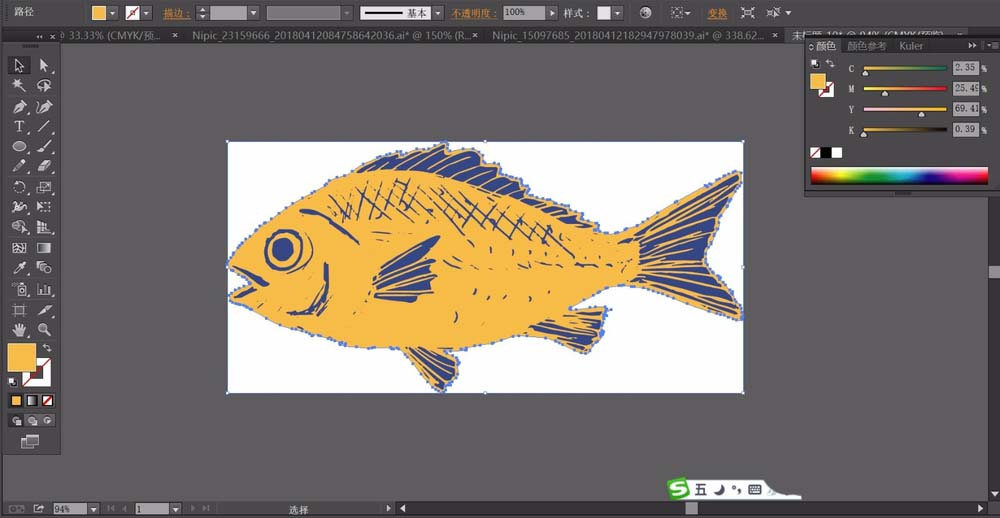Image resolution: width=1000 pixels, height=518 pixels.
Task: Select the Perspective Grid tool
Action: click(44, 227)
